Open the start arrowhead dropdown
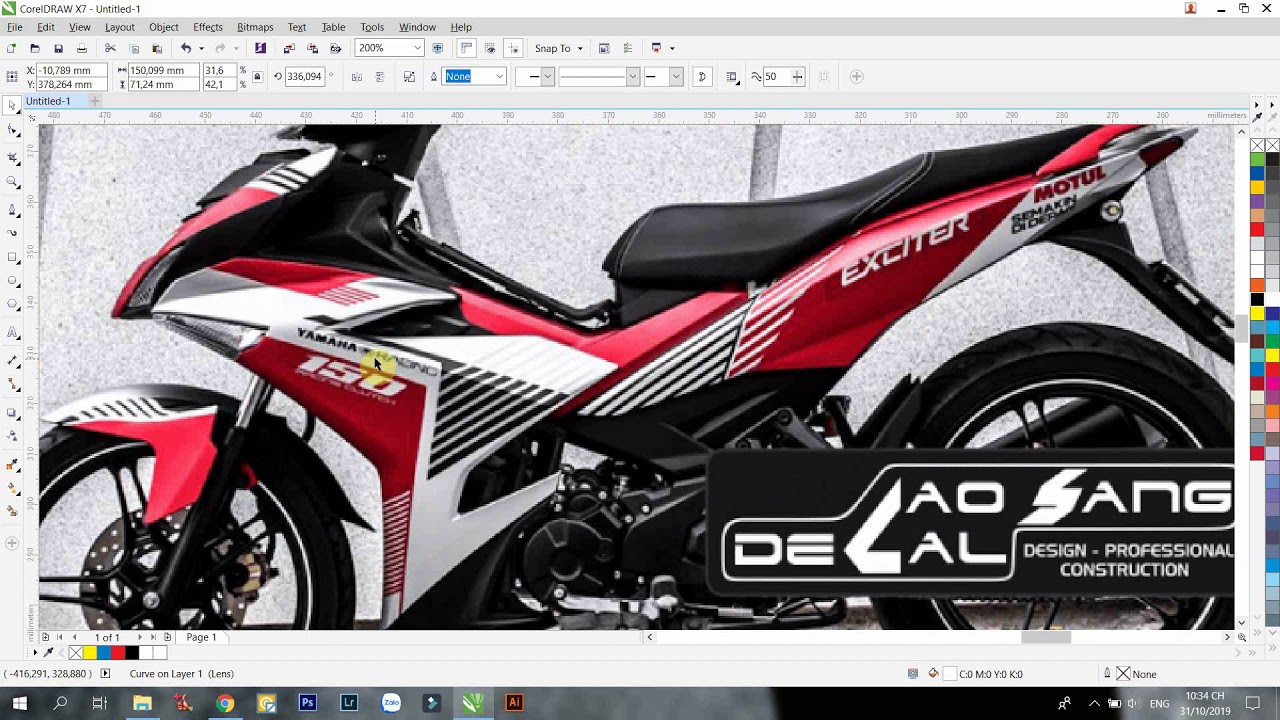1280x720 pixels. [547, 77]
